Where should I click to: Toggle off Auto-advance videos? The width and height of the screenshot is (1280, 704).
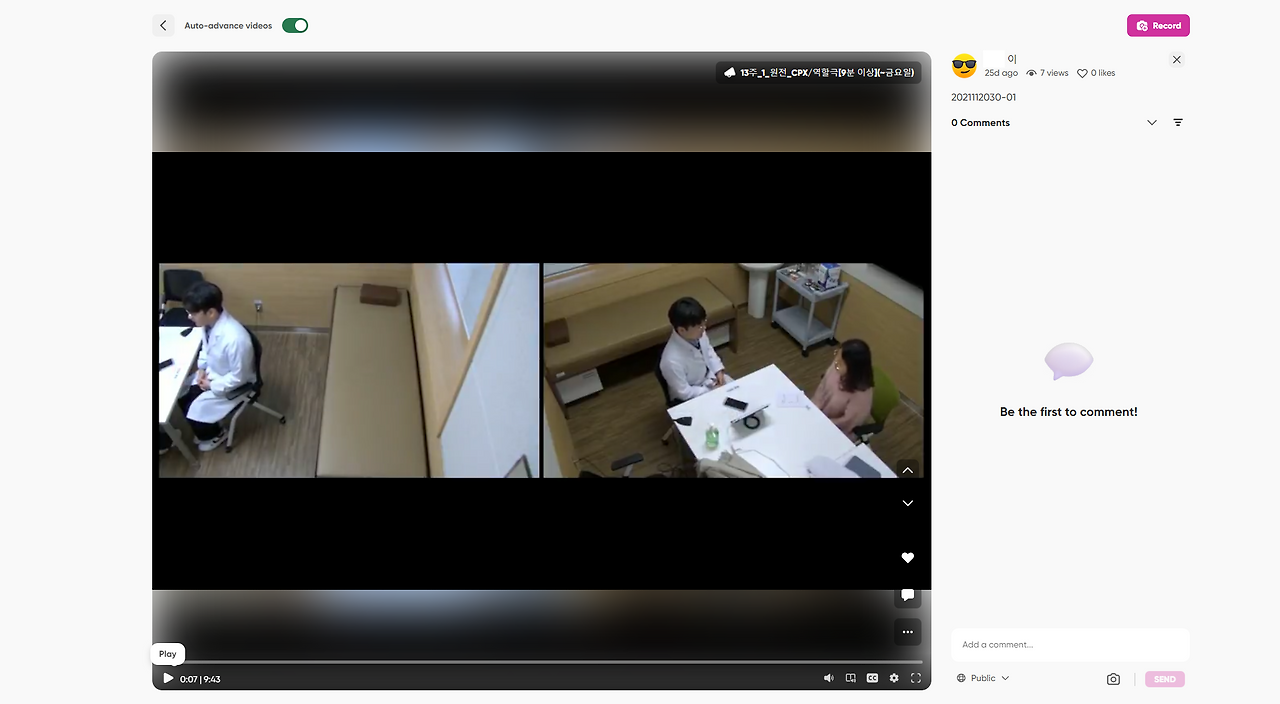pyautogui.click(x=294, y=25)
